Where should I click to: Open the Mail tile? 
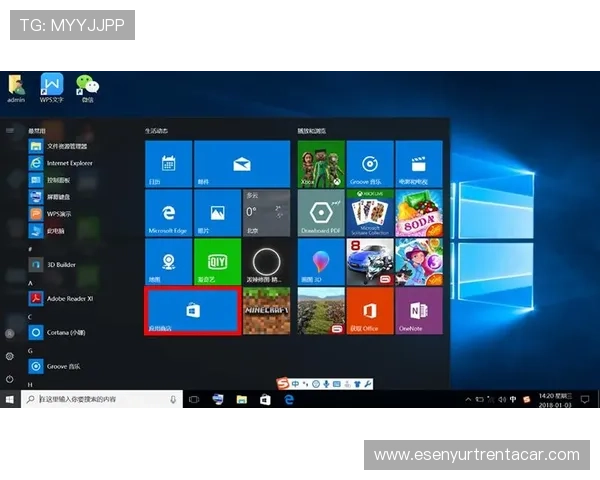pyautogui.click(x=242, y=164)
